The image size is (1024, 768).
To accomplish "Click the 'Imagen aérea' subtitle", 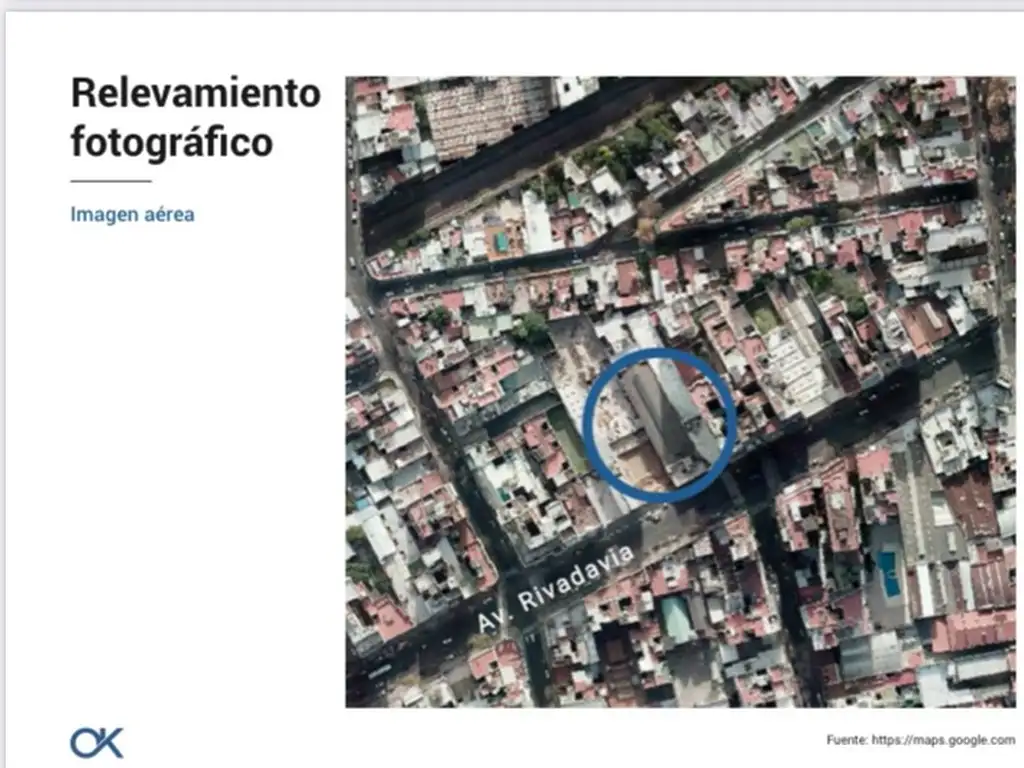I will coord(133,214).
